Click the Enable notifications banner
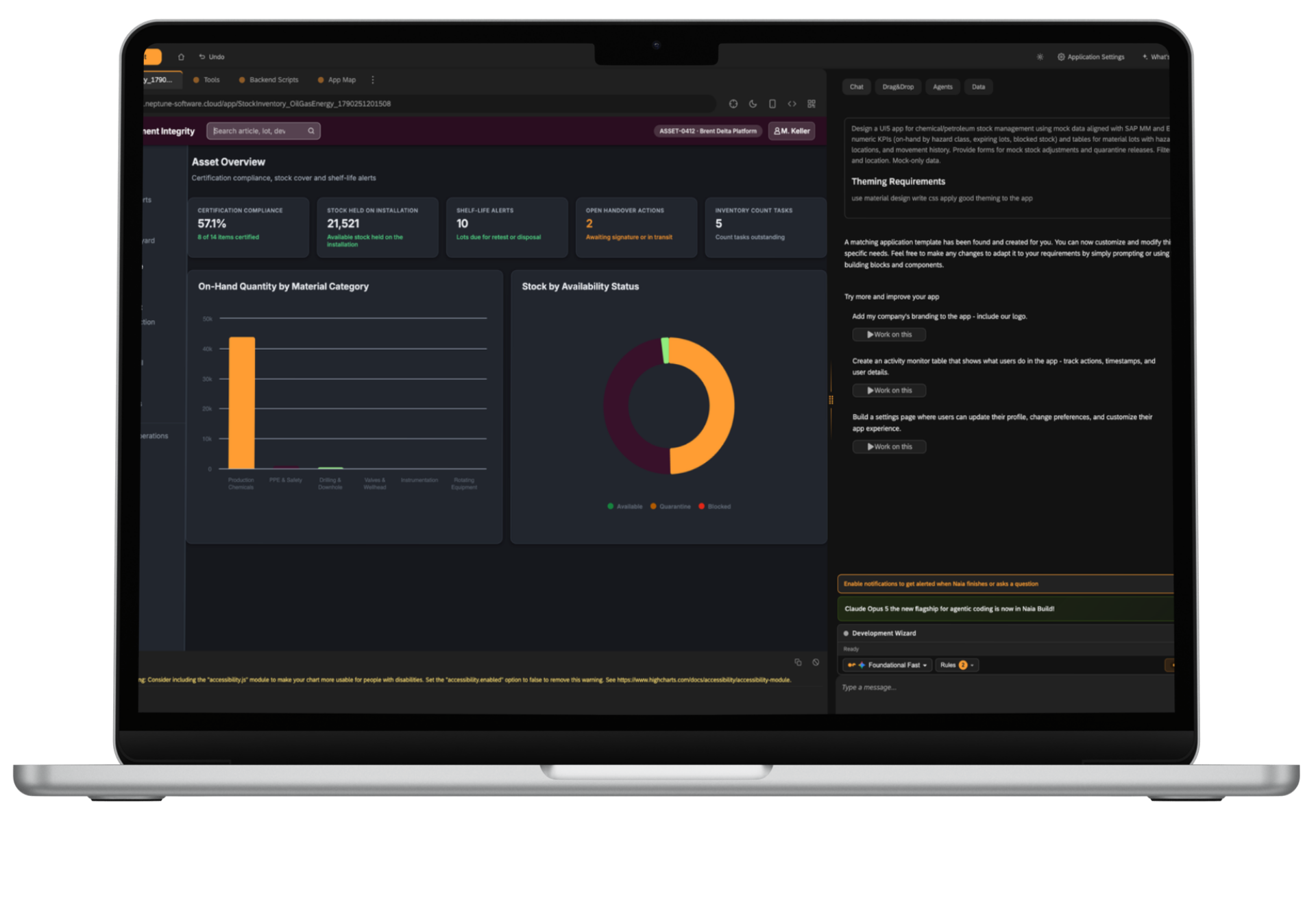Image resolution: width=1316 pixels, height=903 pixels. tap(1006, 584)
